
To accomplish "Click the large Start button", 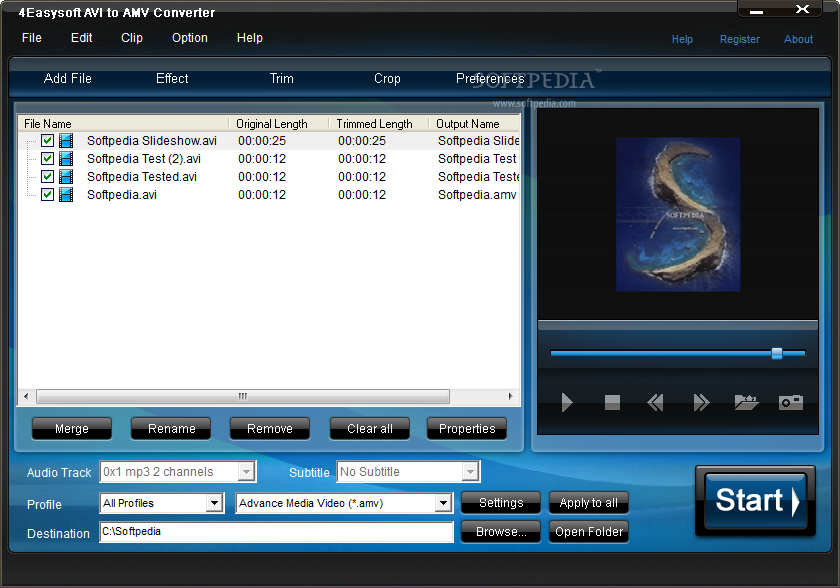I will tap(755, 501).
